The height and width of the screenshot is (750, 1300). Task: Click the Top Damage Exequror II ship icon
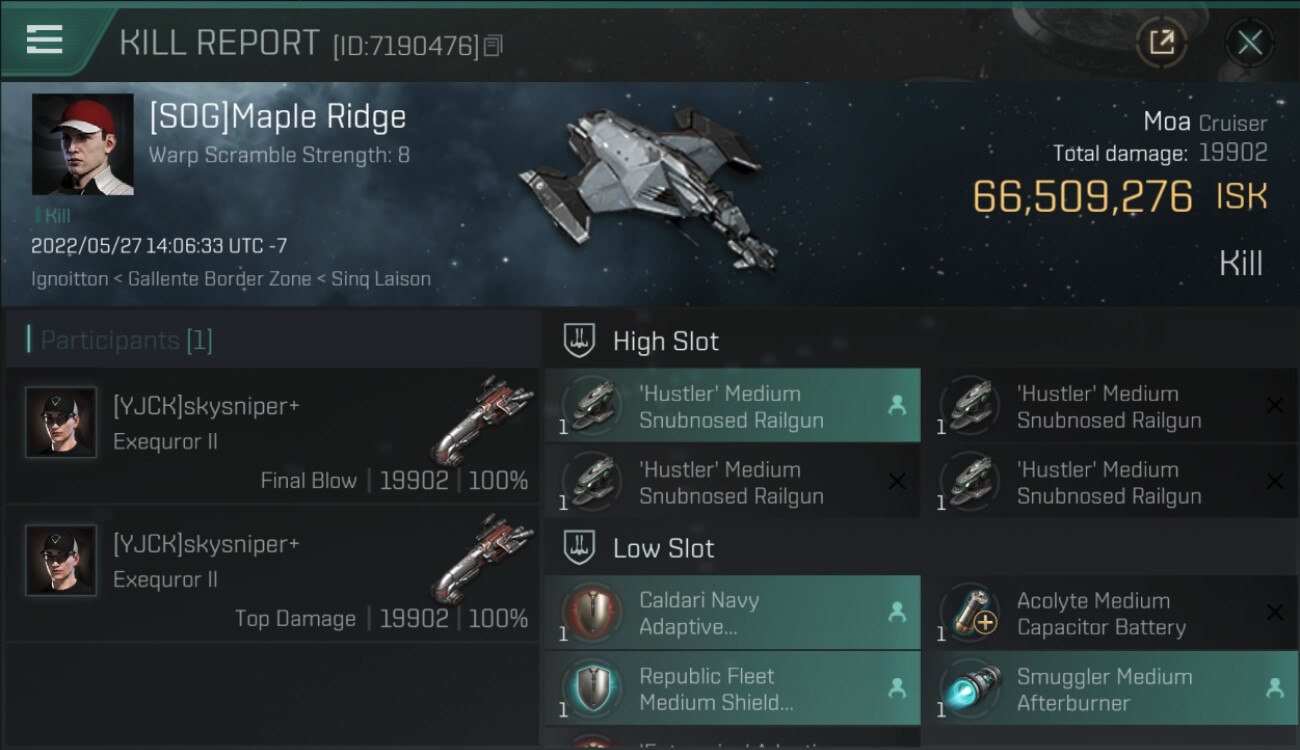coord(483,558)
